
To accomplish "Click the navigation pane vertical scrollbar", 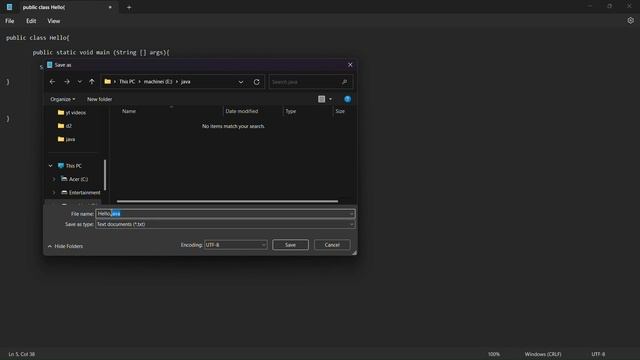I will 105,175.
